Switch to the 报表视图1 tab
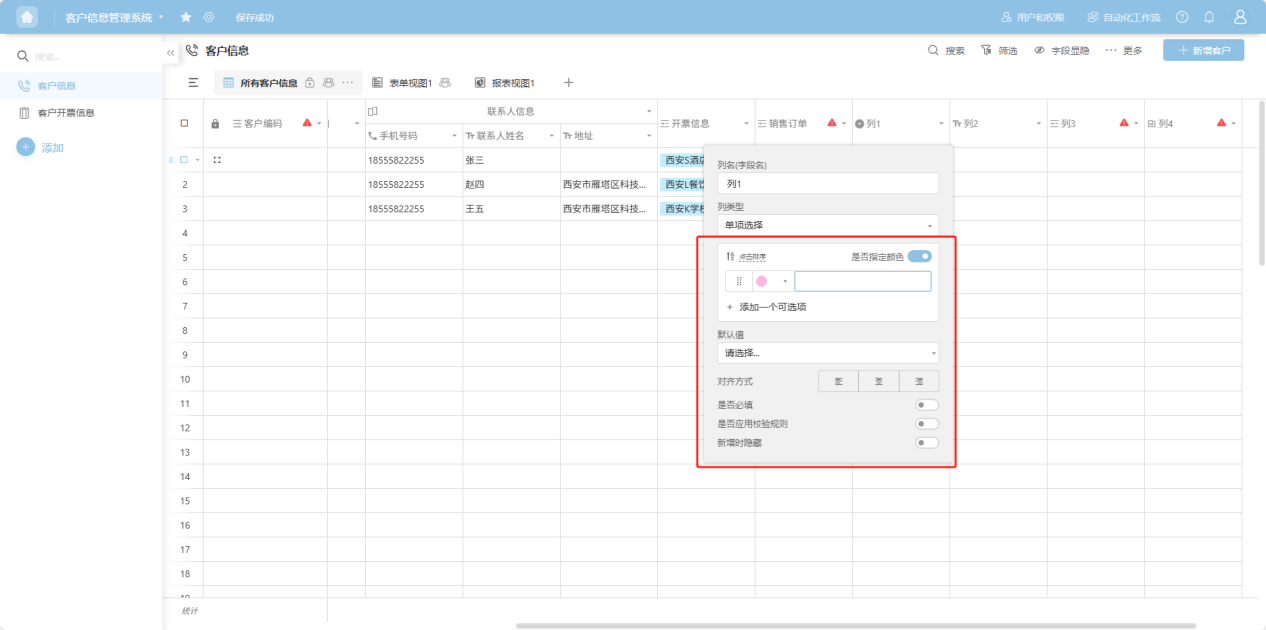Image resolution: width=1266 pixels, height=630 pixels. (x=505, y=83)
